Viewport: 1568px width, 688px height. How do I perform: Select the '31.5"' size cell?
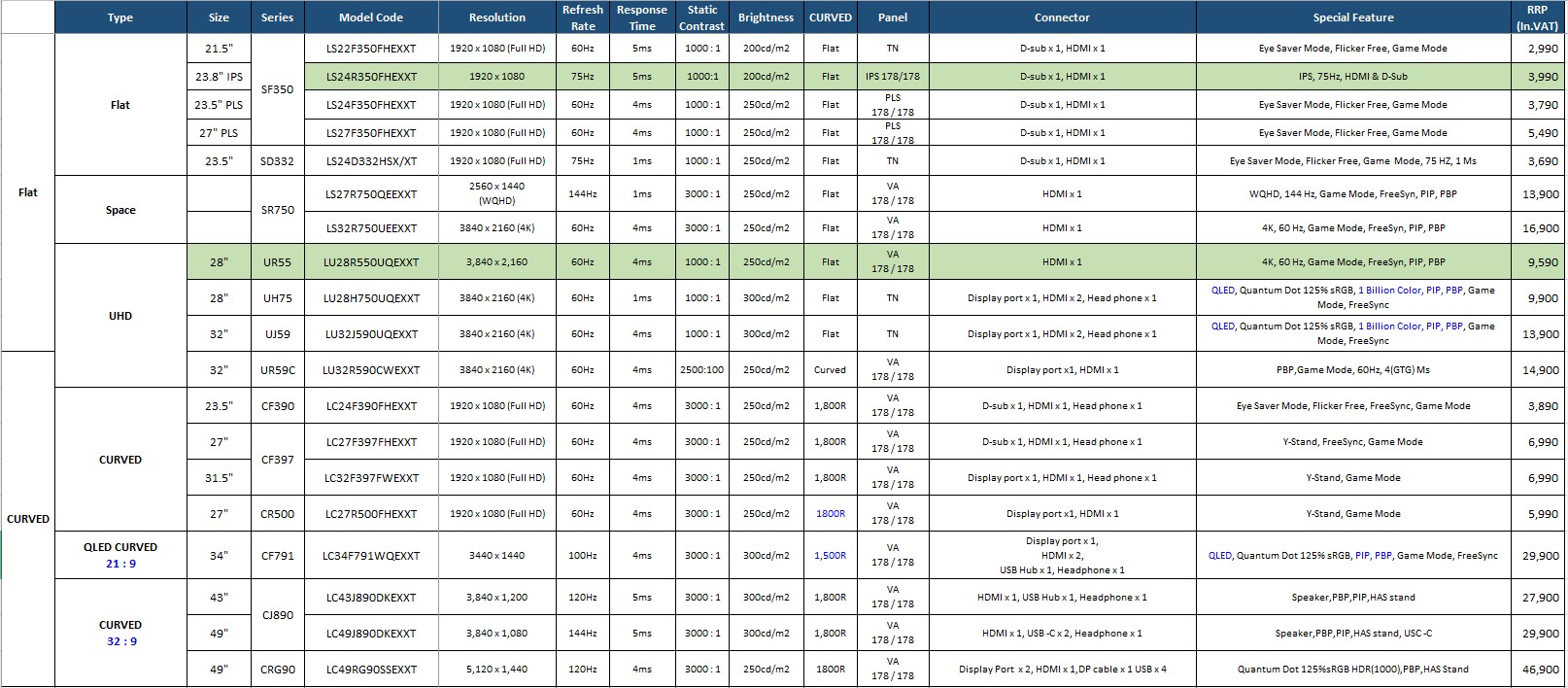[x=220, y=478]
